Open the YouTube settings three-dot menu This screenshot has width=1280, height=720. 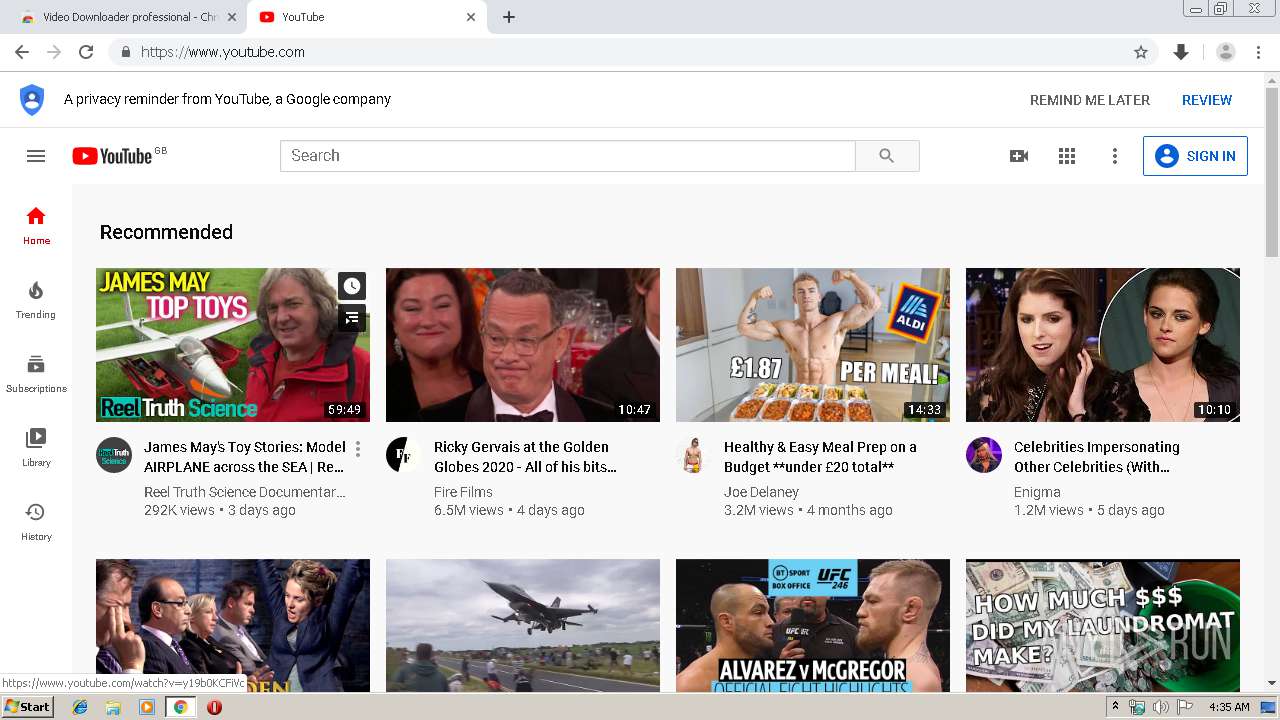pos(1115,156)
